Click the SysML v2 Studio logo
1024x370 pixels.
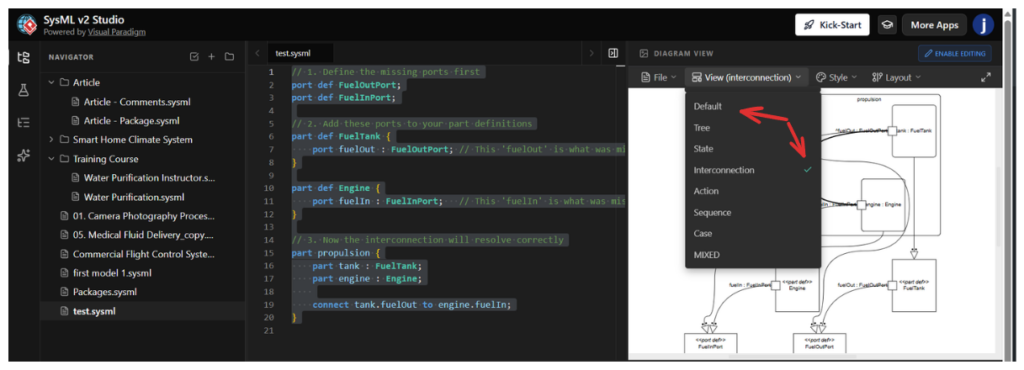pyautogui.click(x=27, y=25)
